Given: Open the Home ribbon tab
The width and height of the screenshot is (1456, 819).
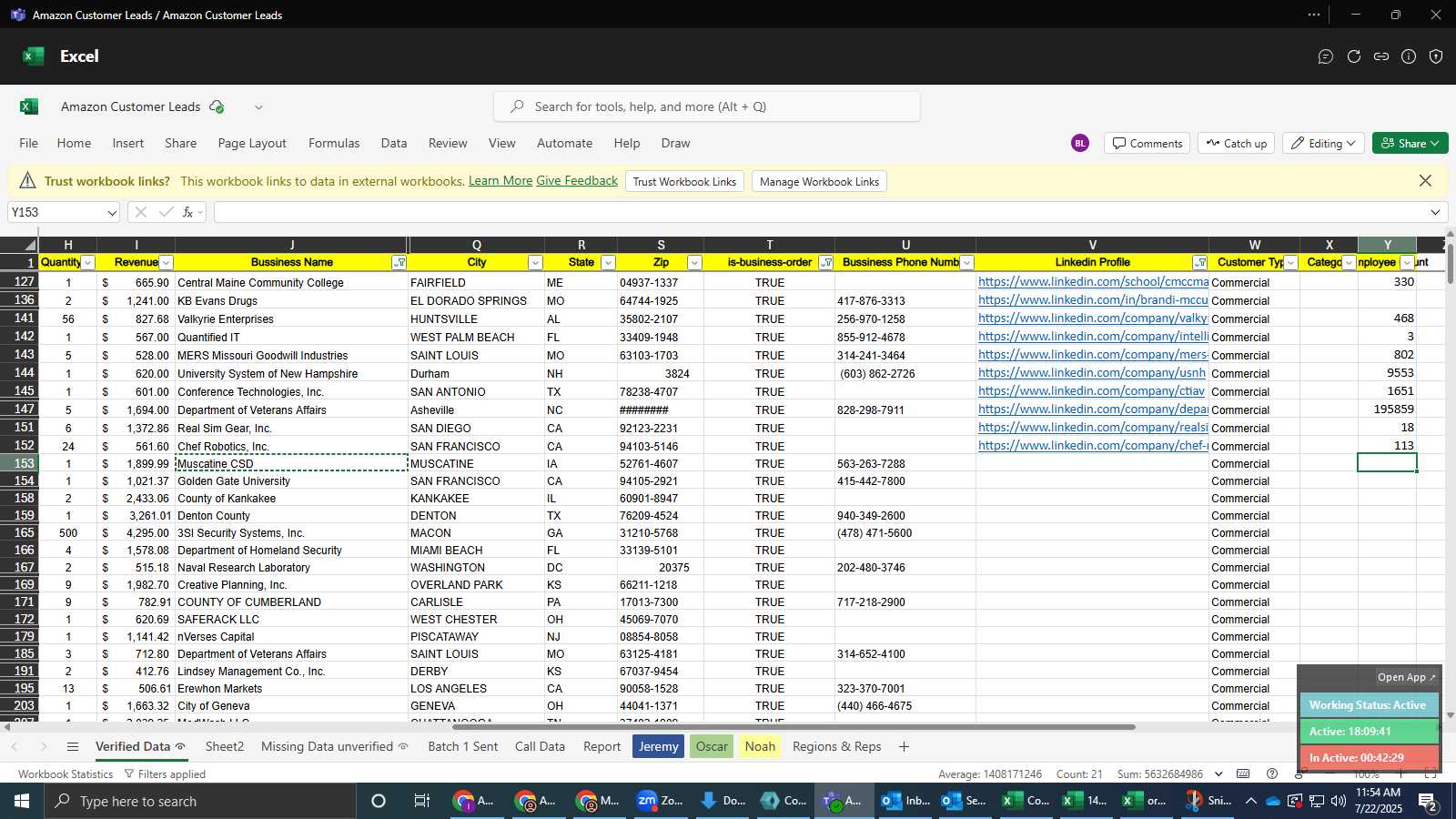Looking at the screenshot, I should (74, 144).
